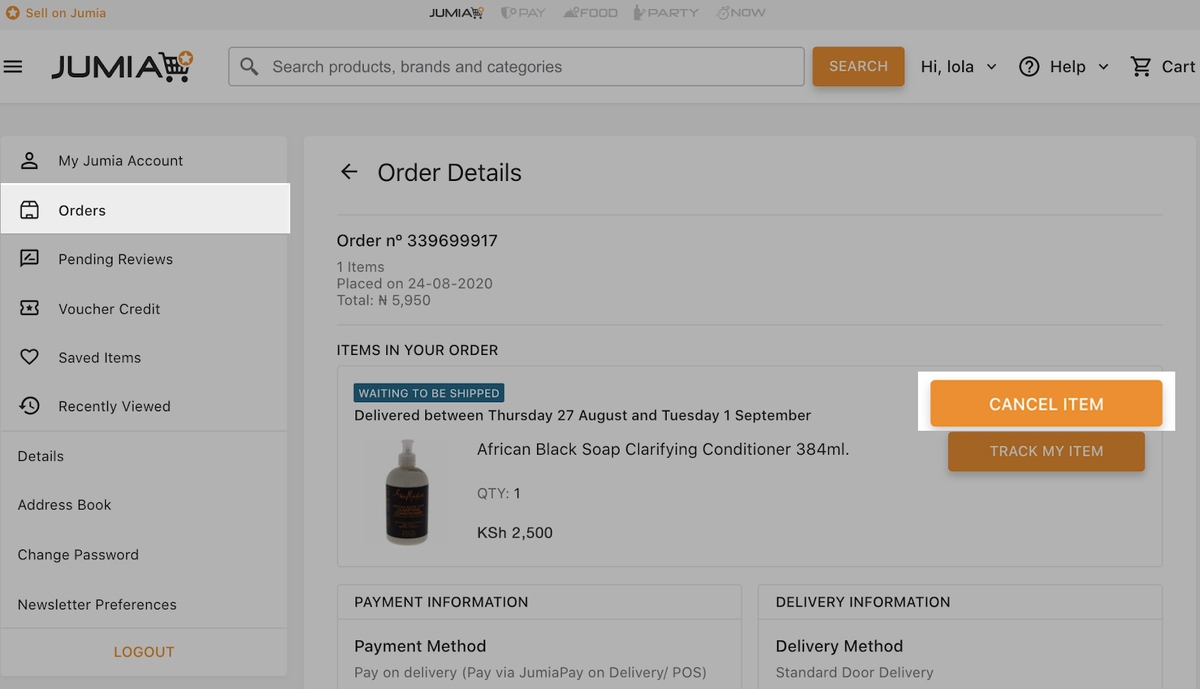Select Jumia Food in top bar
The image size is (1200, 689).
pyautogui.click(x=590, y=13)
